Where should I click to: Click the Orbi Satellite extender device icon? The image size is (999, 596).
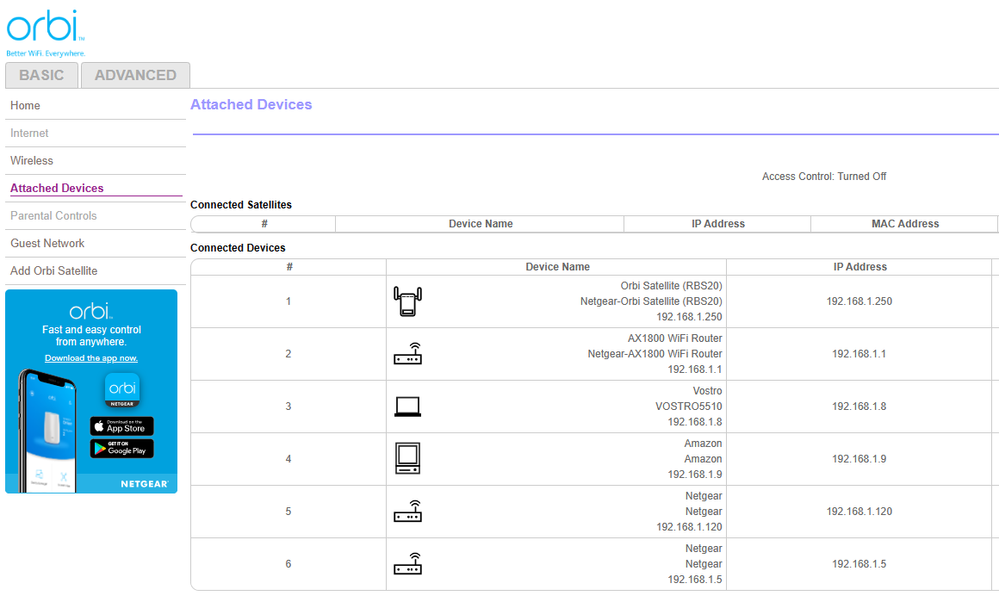(x=407, y=301)
